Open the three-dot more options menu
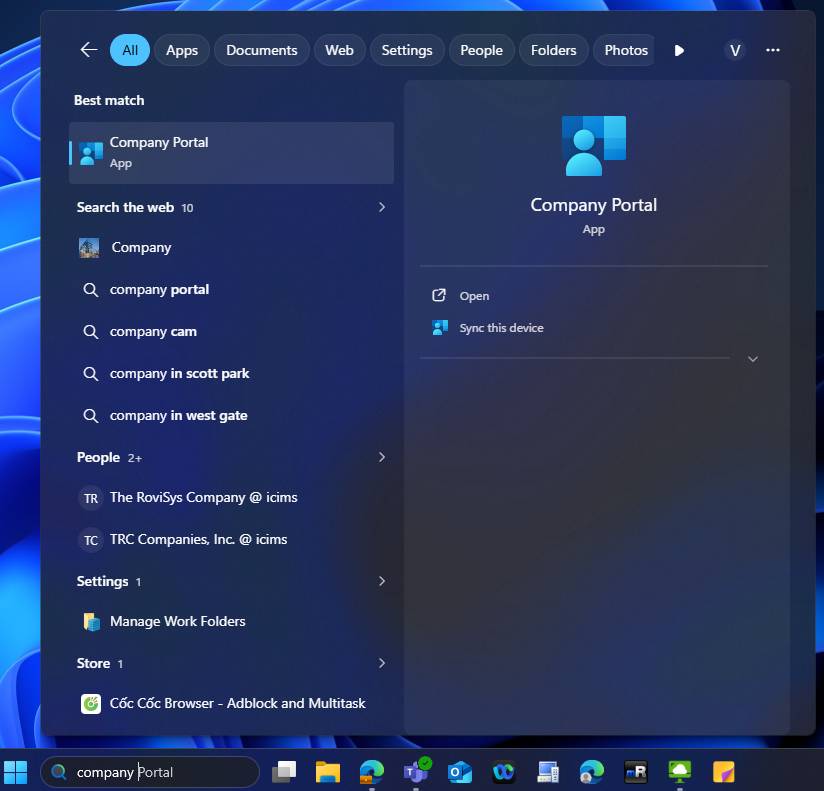824x791 pixels. point(772,50)
